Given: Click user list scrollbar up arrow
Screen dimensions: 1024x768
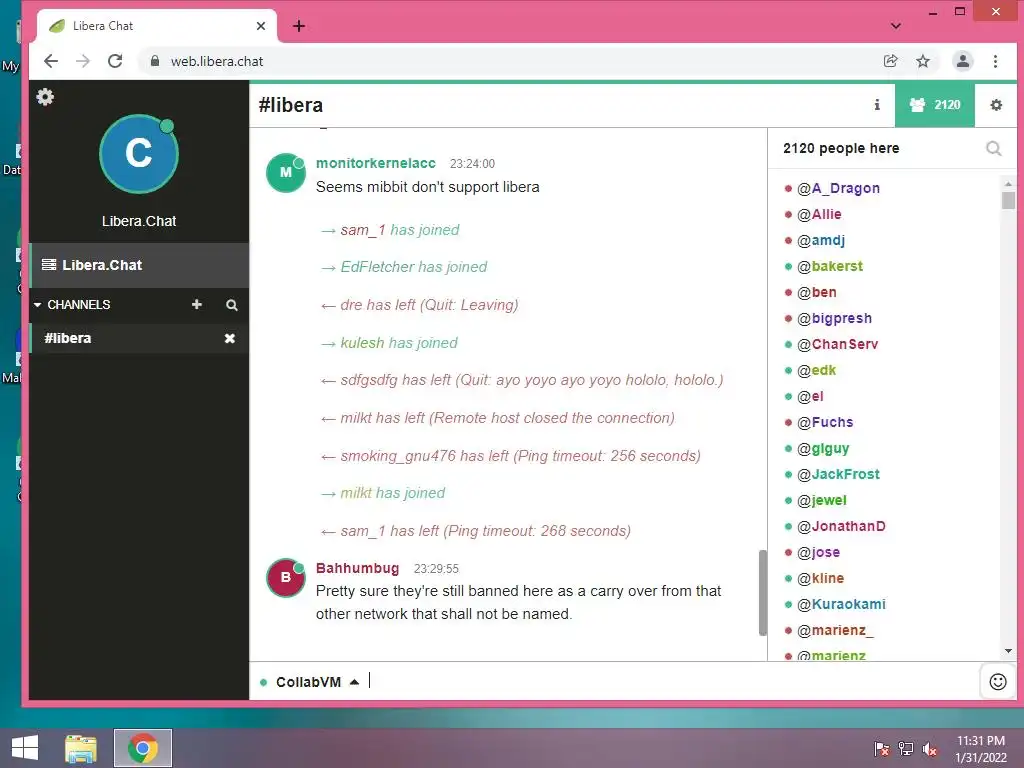Looking at the screenshot, I should (1008, 183).
